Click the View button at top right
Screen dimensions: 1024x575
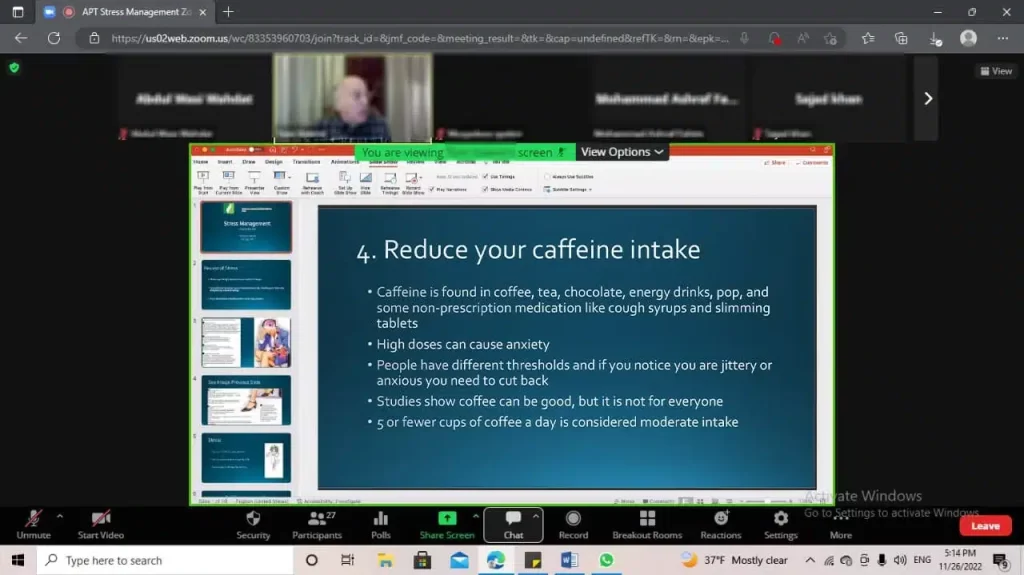click(x=995, y=71)
